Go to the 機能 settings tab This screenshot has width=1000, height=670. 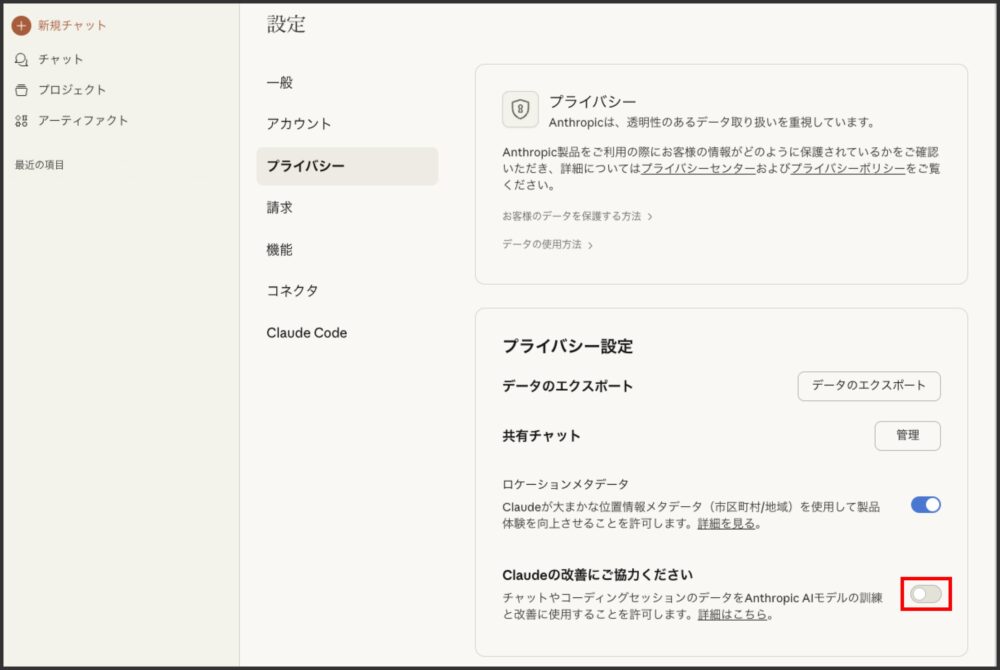tap(280, 250)
